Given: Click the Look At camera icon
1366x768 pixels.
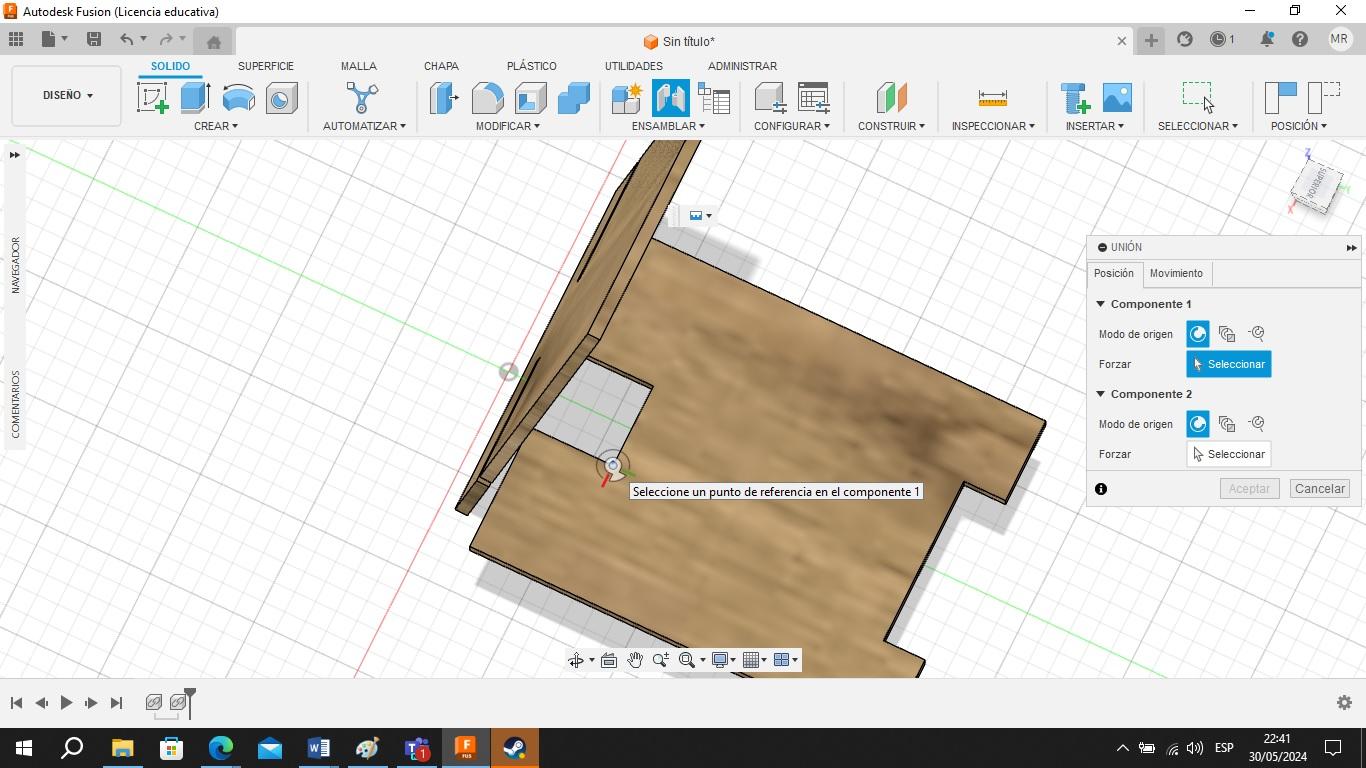Looking at the screenshot, I should (x=609, y=660).
